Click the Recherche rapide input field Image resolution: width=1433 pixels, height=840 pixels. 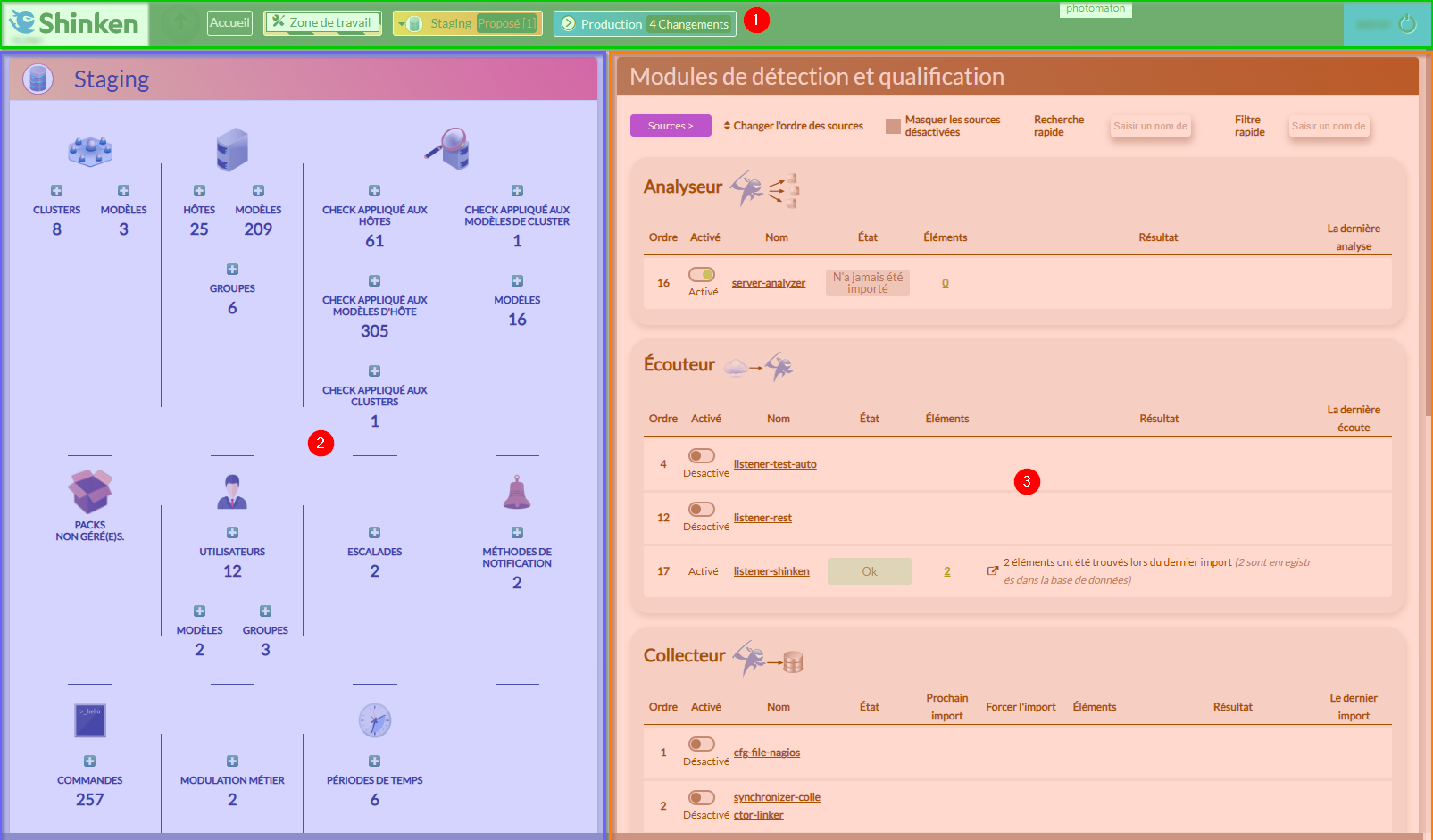1150,127
